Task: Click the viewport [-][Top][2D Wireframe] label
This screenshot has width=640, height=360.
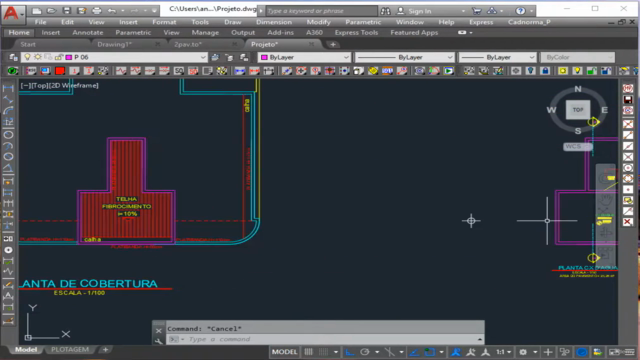Action: [60, 85]
